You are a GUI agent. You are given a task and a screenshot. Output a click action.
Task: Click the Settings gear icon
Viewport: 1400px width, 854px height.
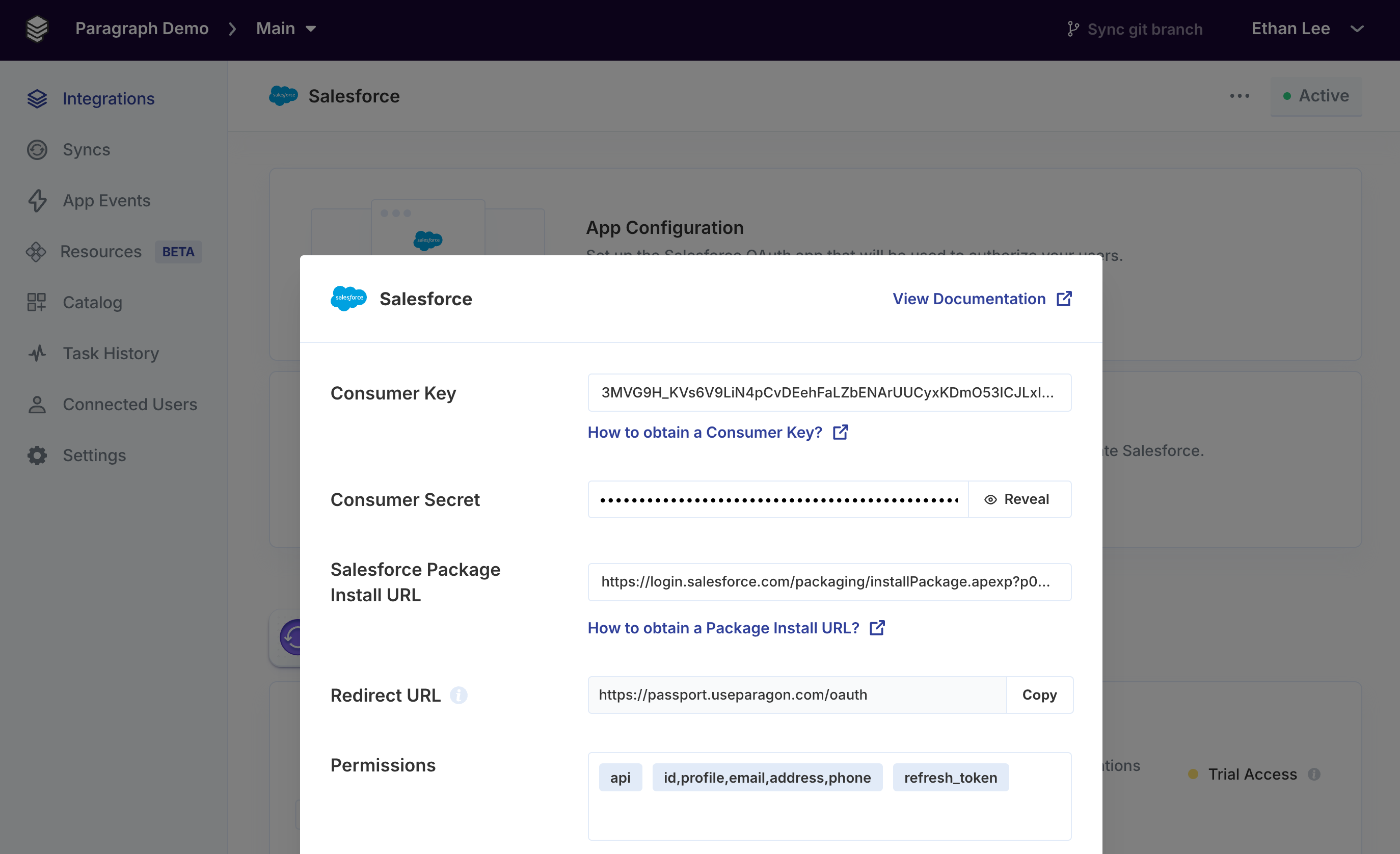click(x=37, y=455)
